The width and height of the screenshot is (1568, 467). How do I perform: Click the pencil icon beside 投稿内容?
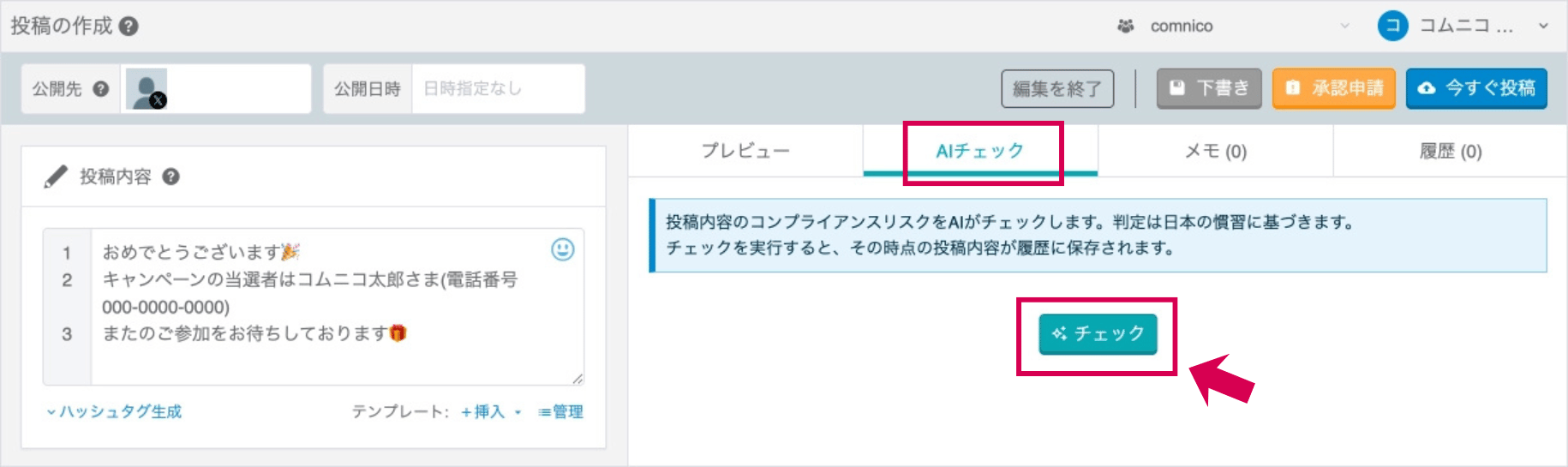click(56, 177)
